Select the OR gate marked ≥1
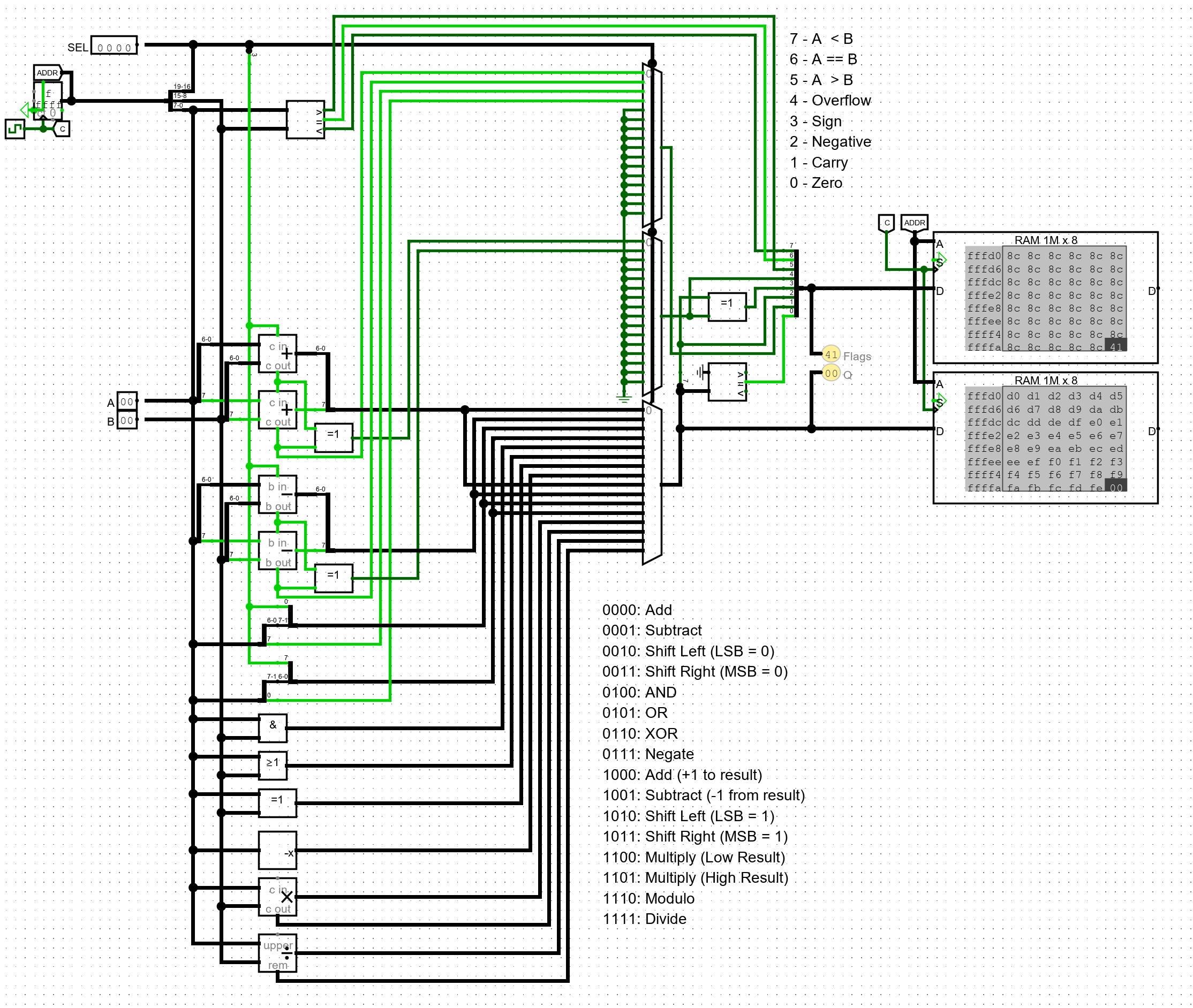1193x1008 pixels. pos(273,765)
